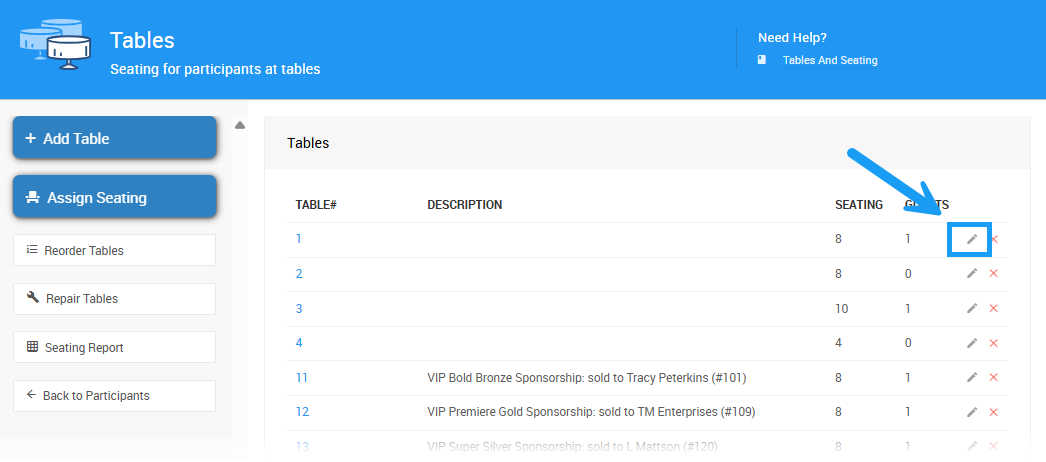The height and width of the screenshot is (462, 1046).
Task: Go Back to Participants
Action: pos(114,395)
